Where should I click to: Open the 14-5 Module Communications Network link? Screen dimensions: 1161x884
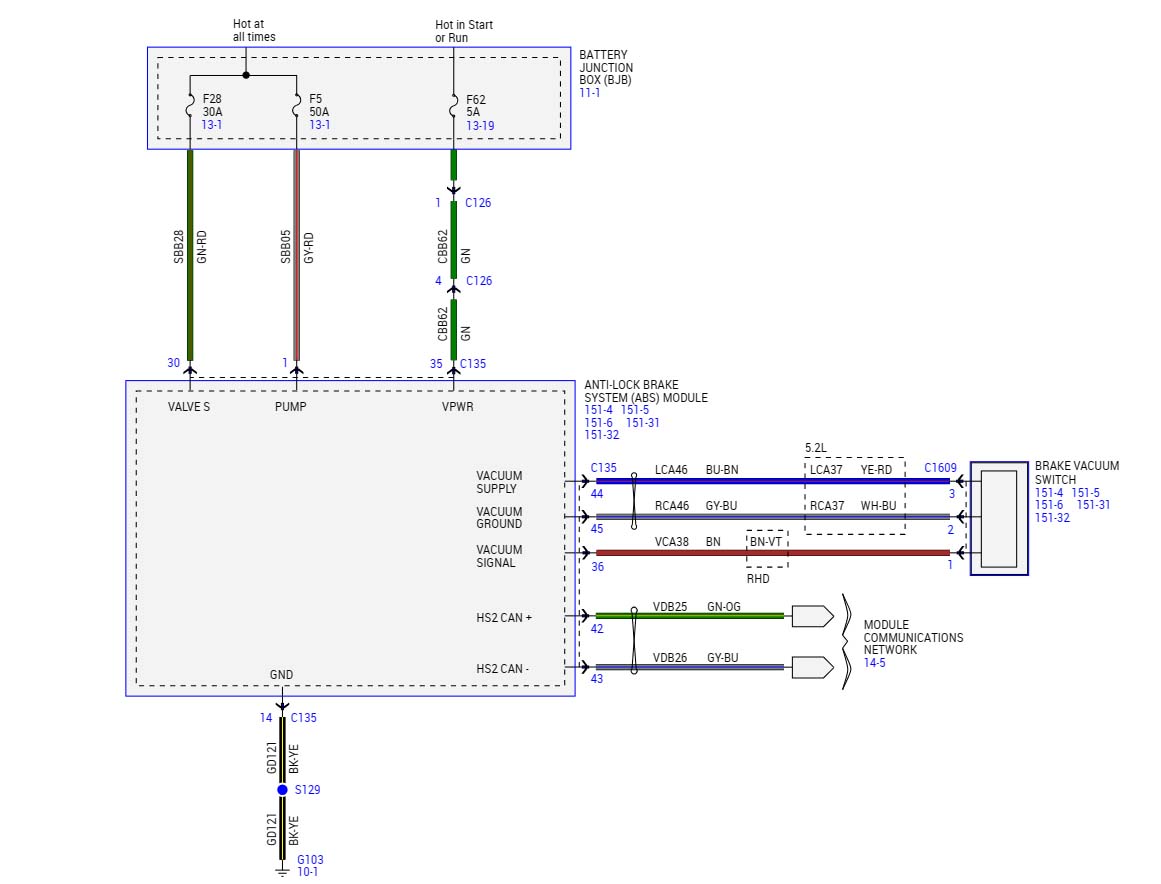[875, 662]
